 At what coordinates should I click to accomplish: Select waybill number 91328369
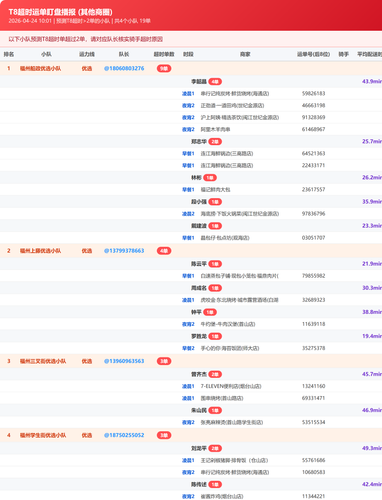(x=313, y=118)
